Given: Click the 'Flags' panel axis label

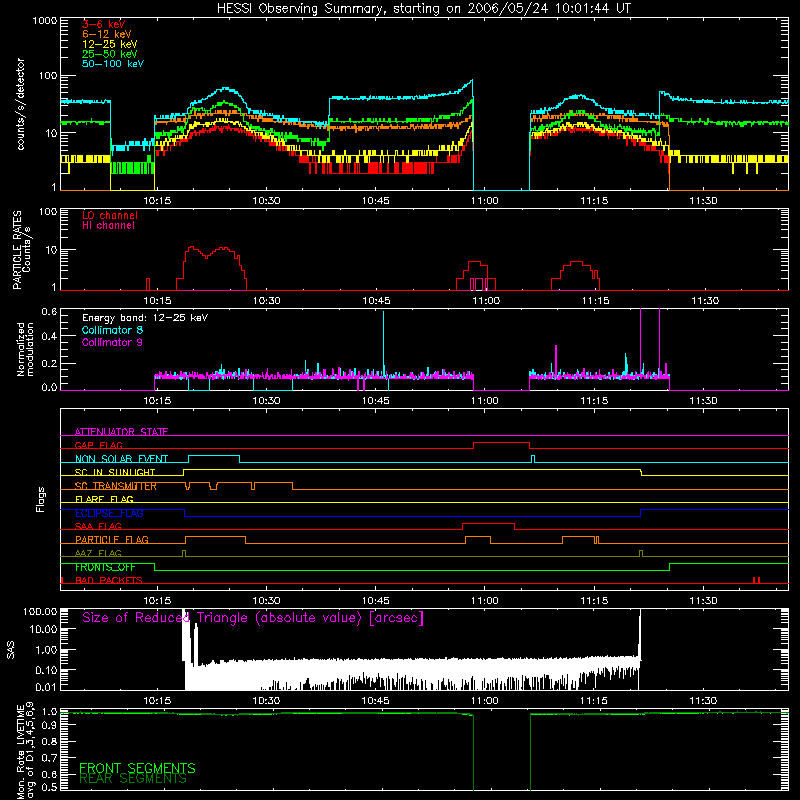Looking at the screenshot, I should 41,499.
